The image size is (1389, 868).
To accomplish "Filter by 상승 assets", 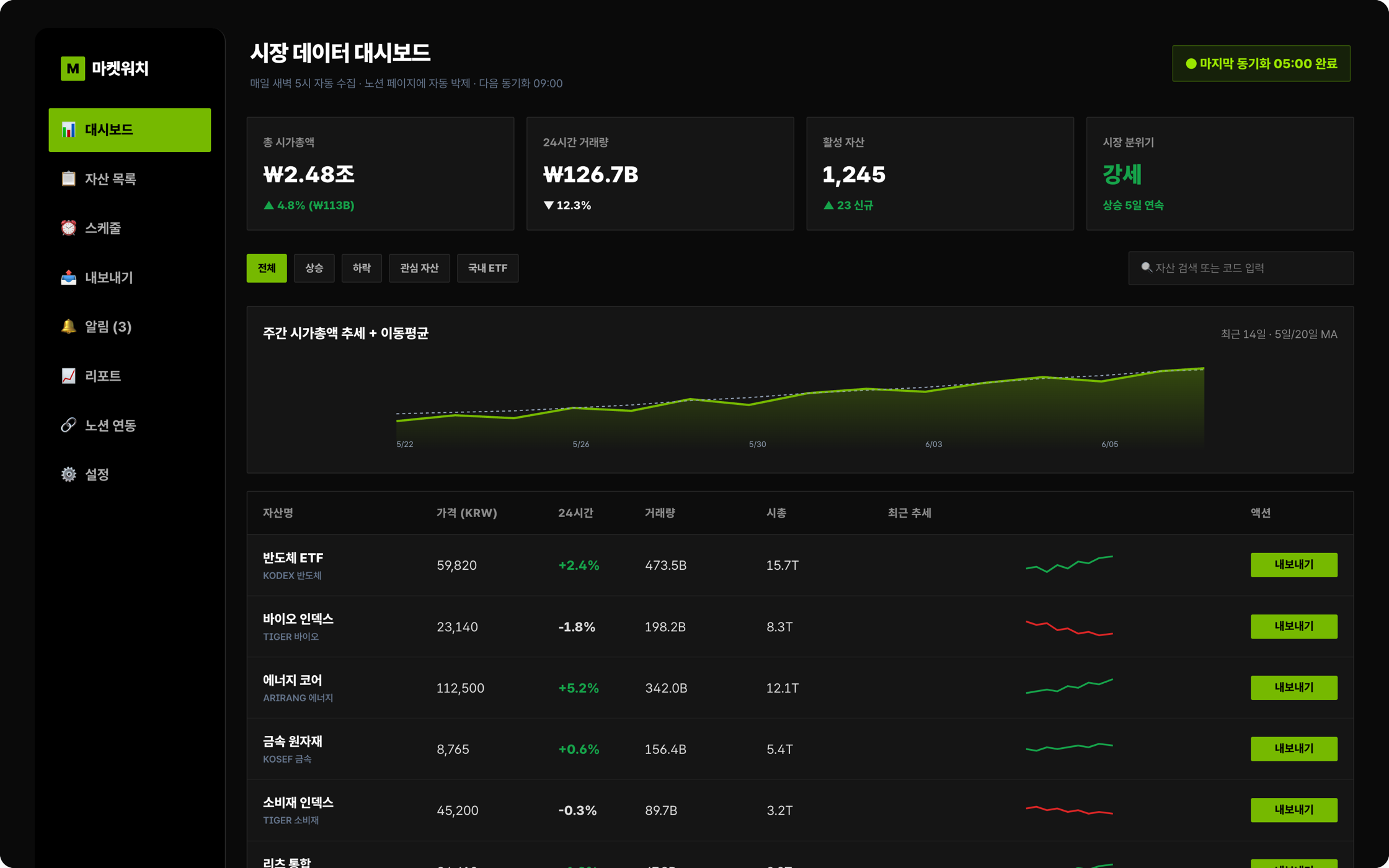I will (x=314, y=268).
